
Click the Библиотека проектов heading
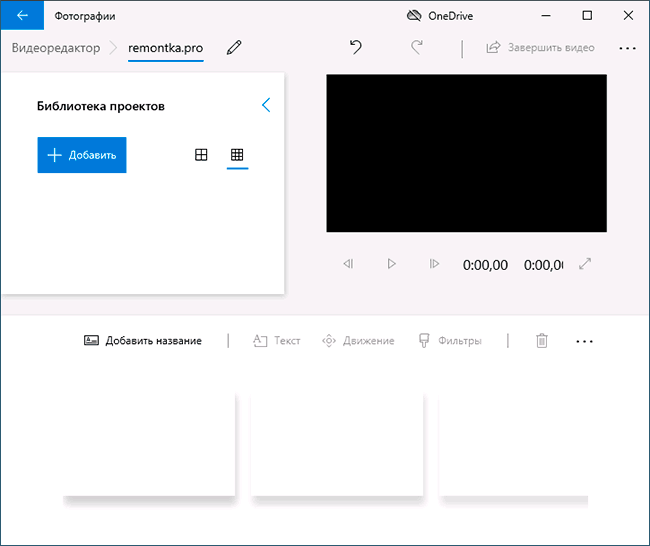tap(101, 106)
